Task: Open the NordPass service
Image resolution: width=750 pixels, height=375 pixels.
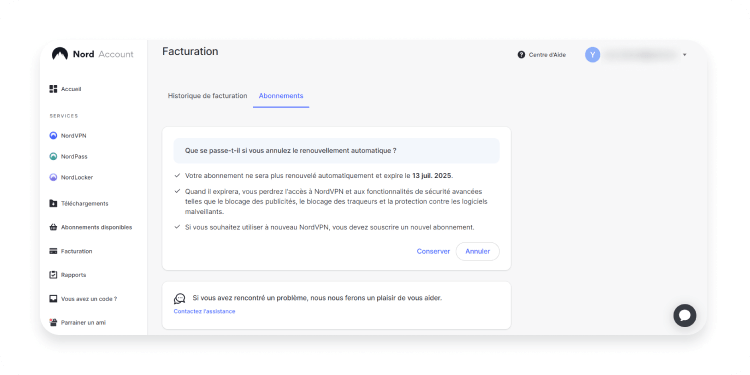Action: (x=68, y=156)
